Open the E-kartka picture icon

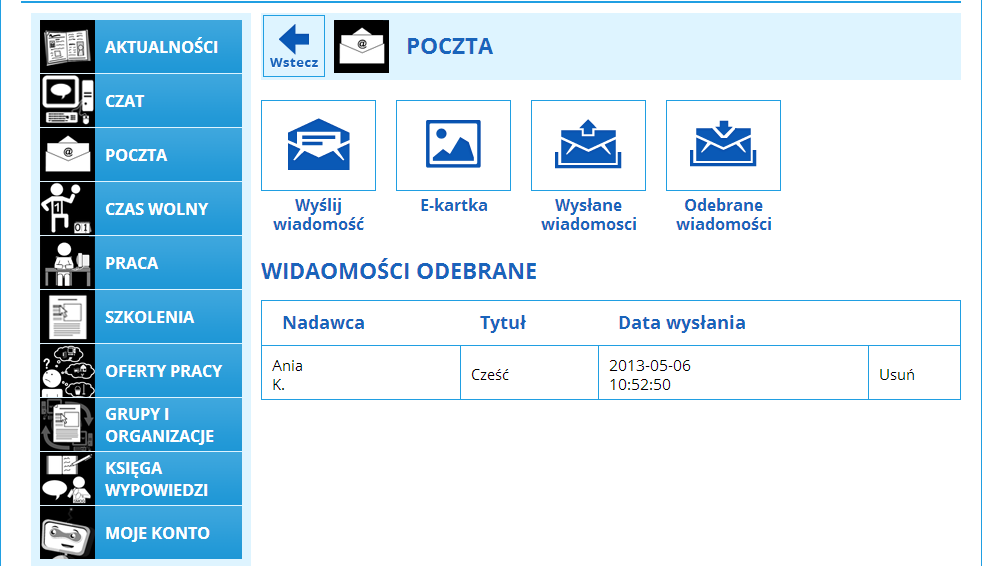point(453,145)
